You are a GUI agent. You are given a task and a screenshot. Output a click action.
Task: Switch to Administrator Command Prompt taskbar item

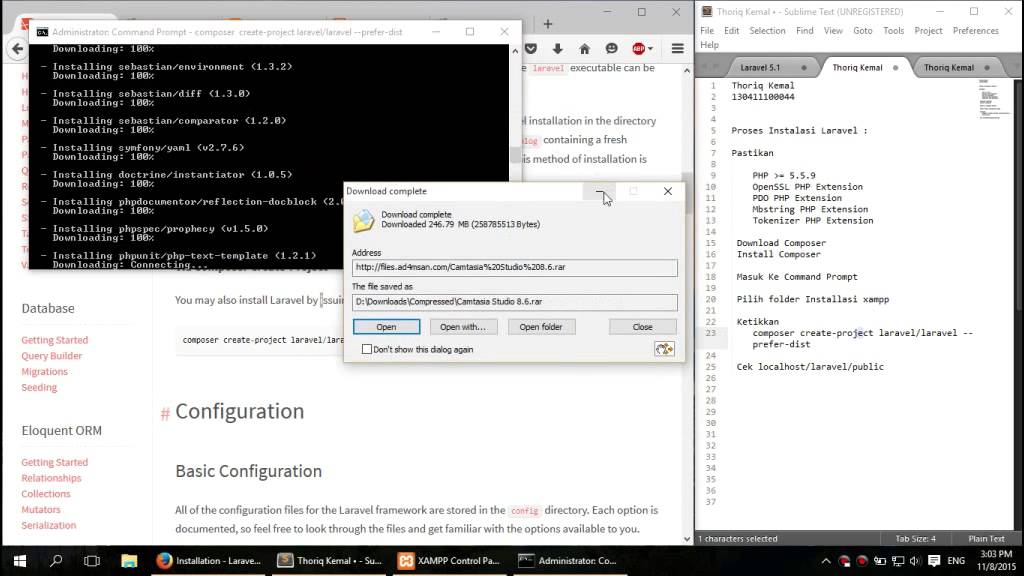pyautogui.click(x=568, y=561)
